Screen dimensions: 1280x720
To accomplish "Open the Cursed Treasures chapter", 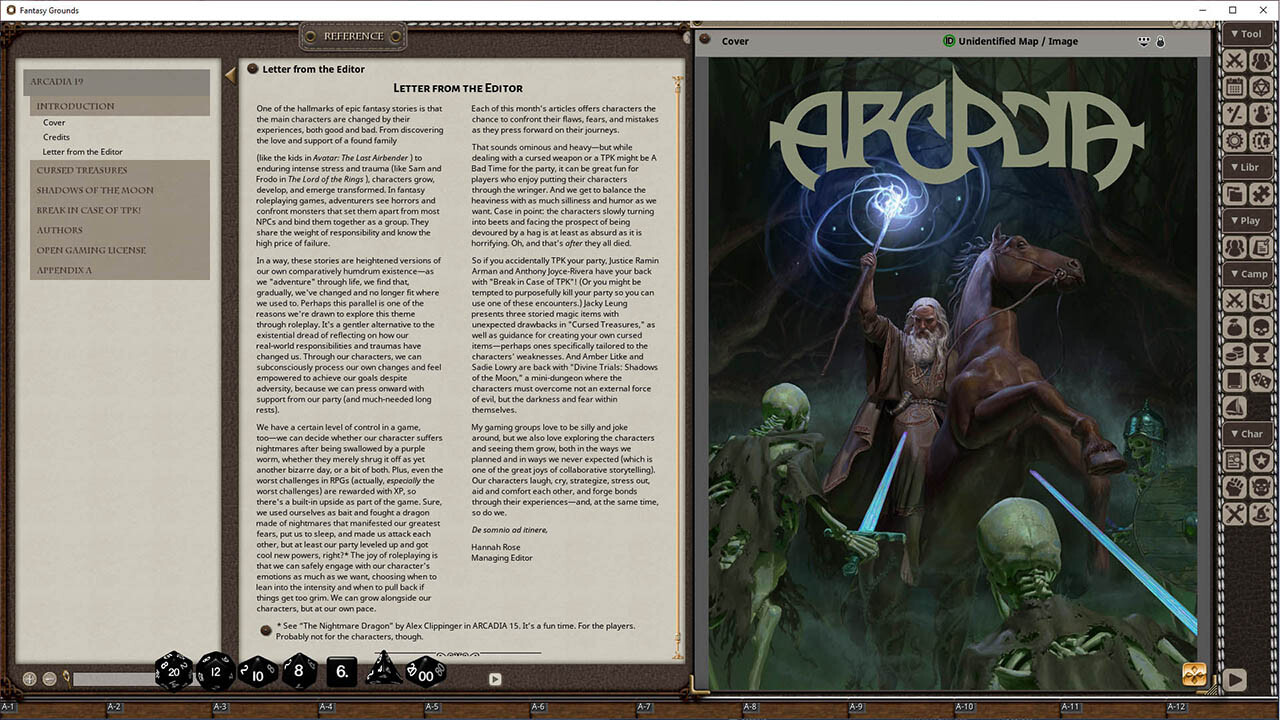I will point(82,170).
